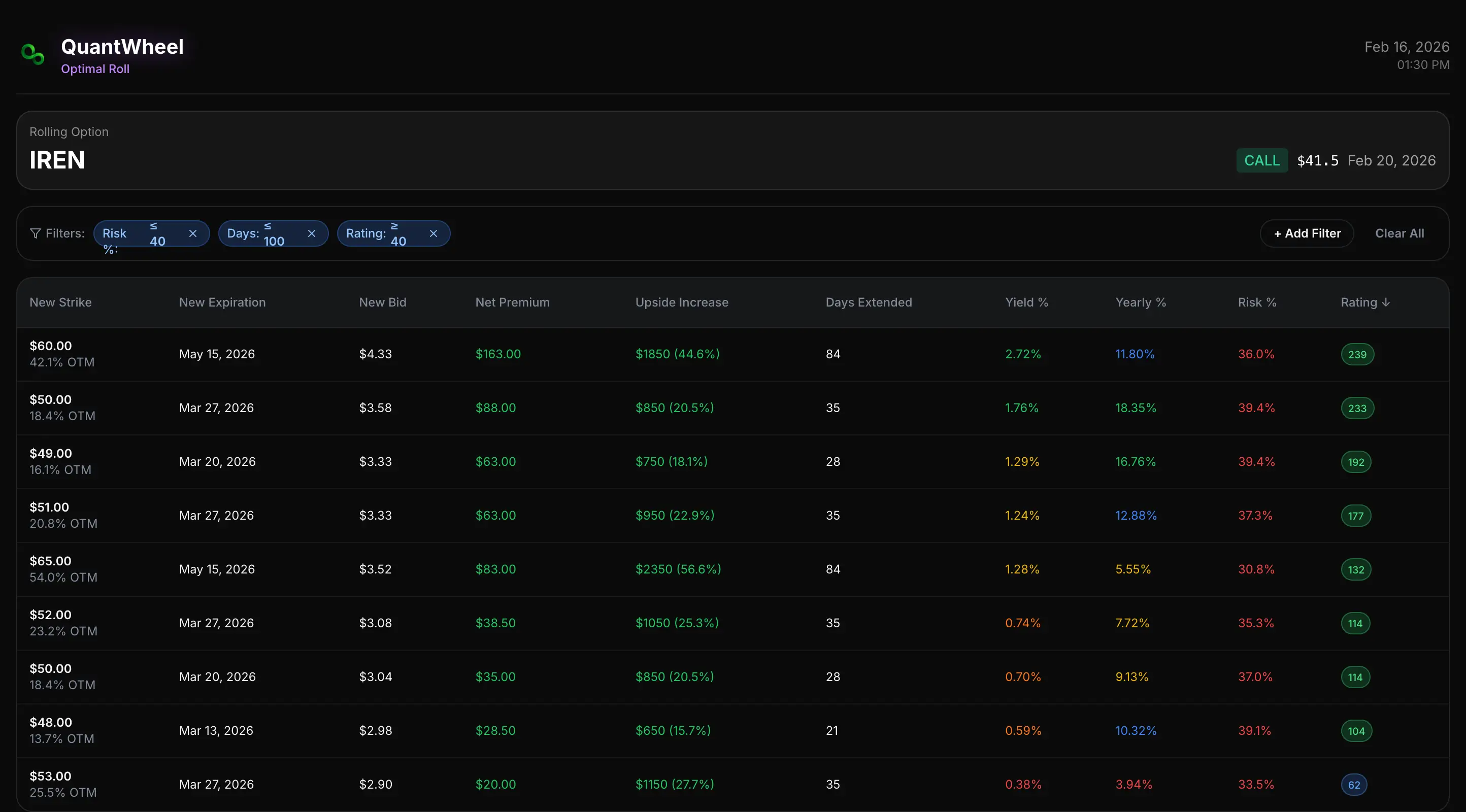Click the $41.5 current strike value
Image resolution: width=1466 pixels, height=812 pixels.
coord(1317,160)
